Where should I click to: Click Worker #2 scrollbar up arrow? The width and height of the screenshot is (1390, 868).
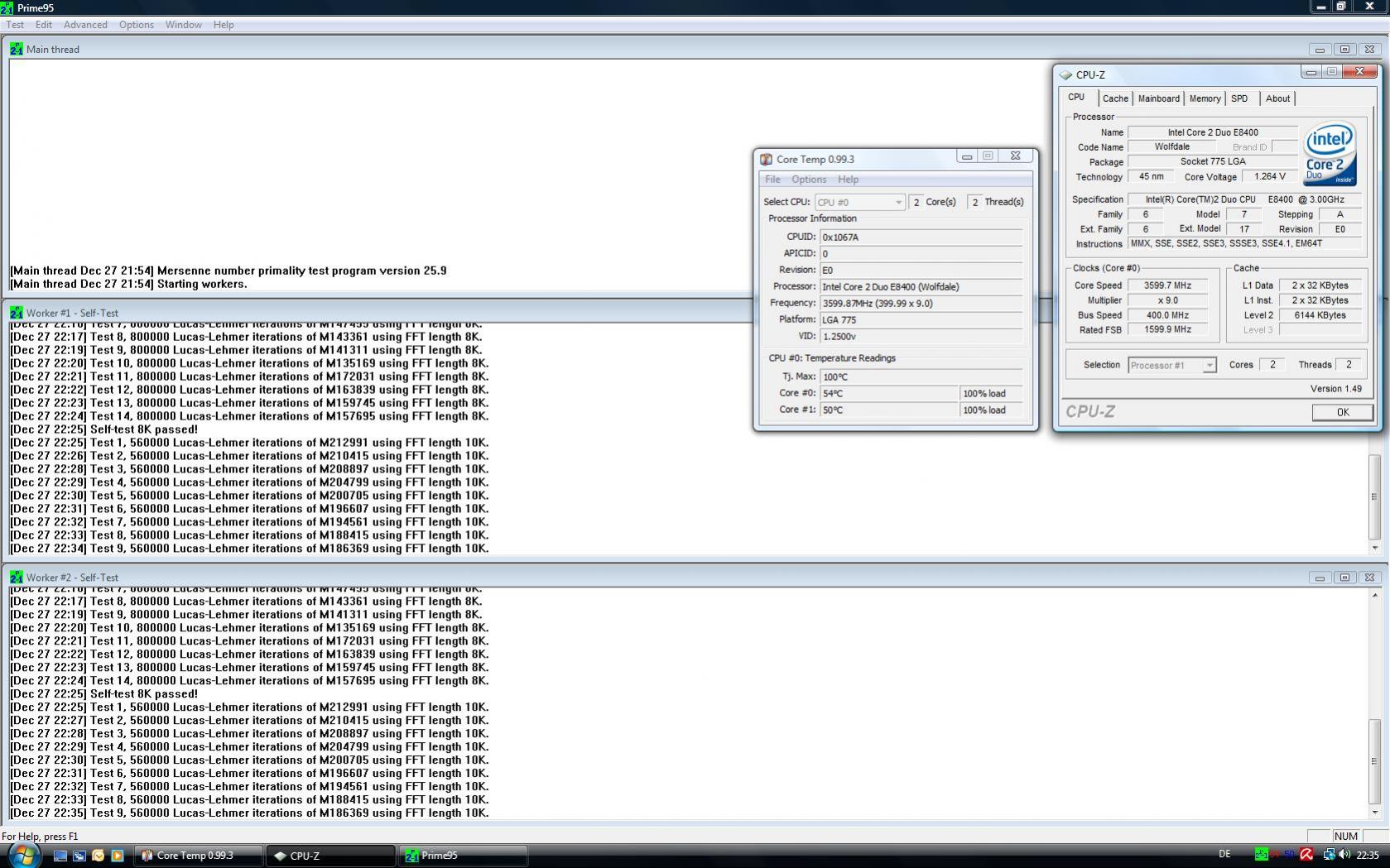click(x=1374, y=595)
